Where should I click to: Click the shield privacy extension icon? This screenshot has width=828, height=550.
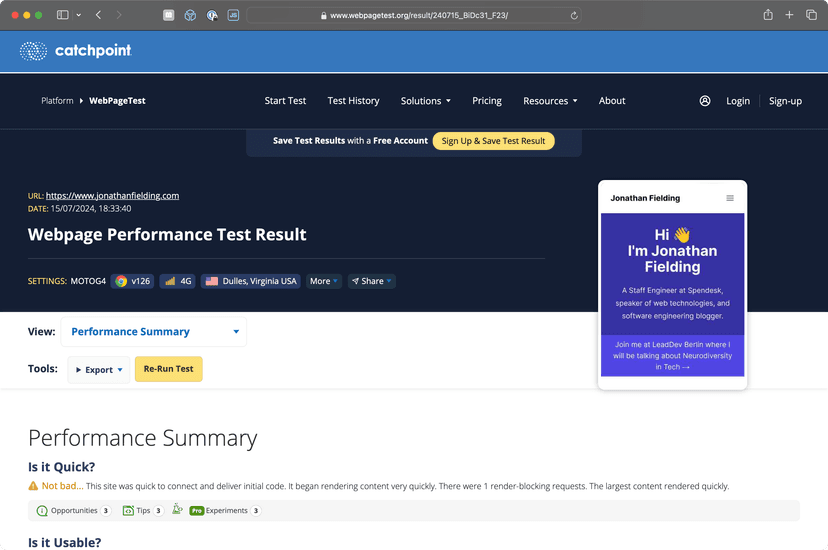[x=212, y=15]
